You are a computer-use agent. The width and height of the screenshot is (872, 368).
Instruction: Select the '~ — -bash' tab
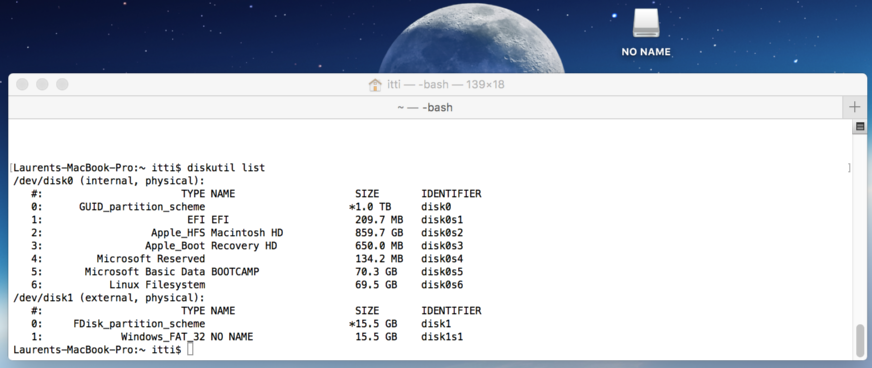[425, 107]
